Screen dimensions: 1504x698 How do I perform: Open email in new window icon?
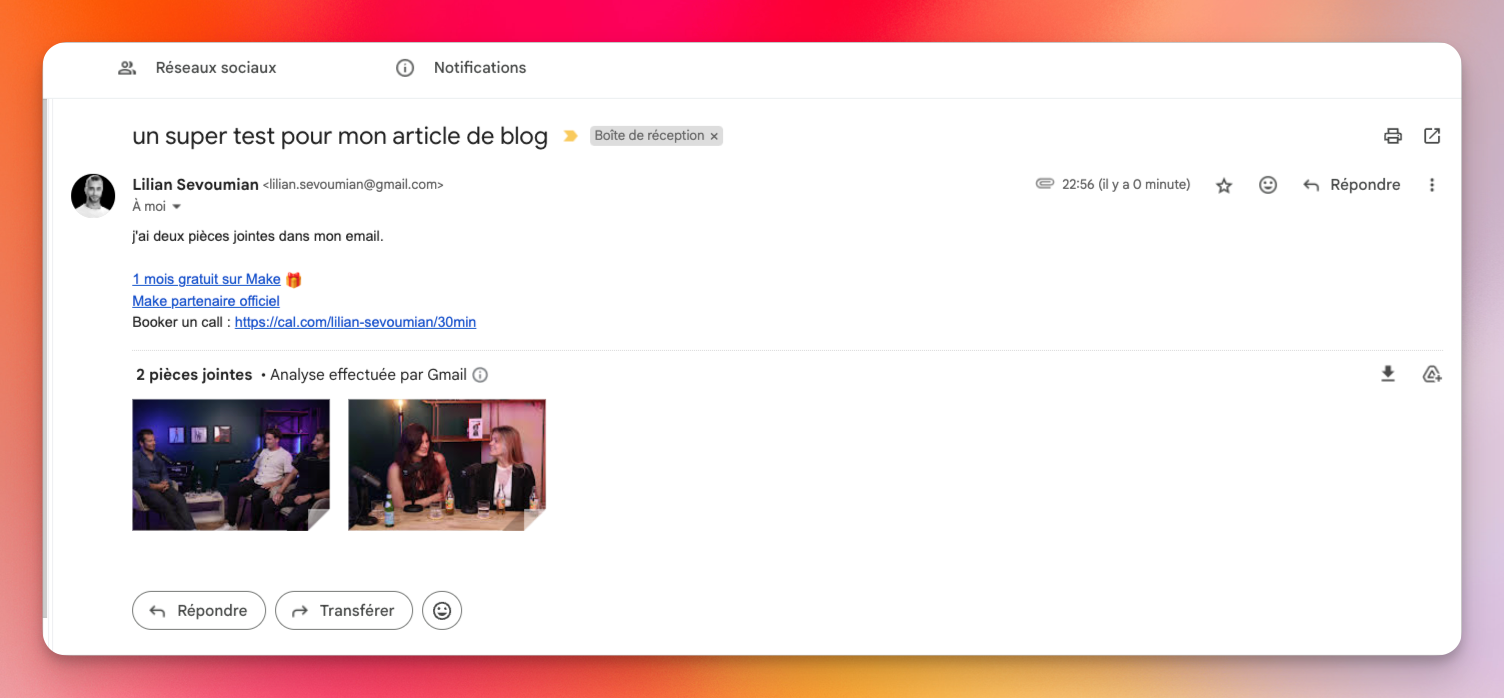coord(1432,136)
